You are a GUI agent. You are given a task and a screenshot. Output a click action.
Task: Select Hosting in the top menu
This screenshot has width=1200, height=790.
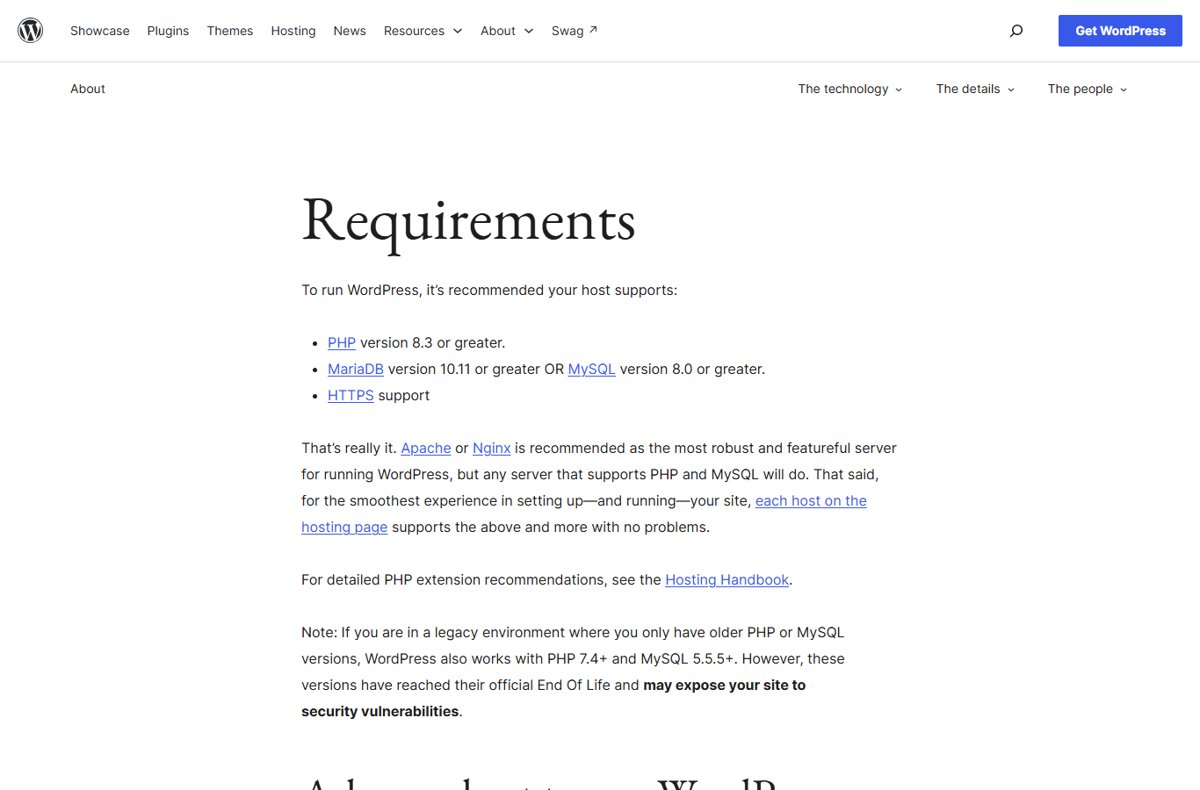293,31
